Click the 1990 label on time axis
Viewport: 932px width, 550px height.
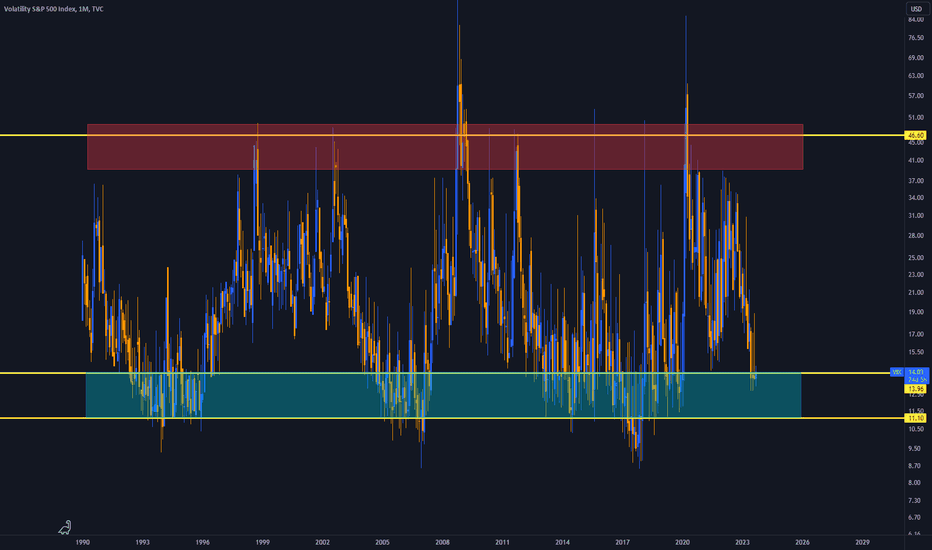click(83, 542)
